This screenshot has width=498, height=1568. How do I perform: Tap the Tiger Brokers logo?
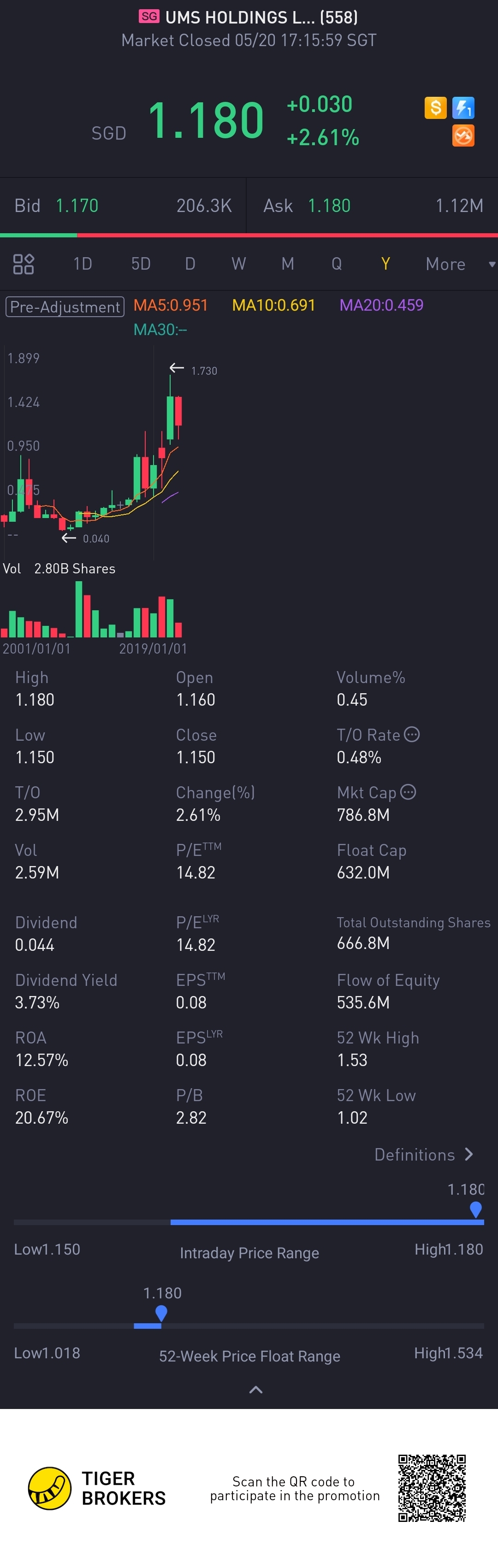(x=50, y=1488)
